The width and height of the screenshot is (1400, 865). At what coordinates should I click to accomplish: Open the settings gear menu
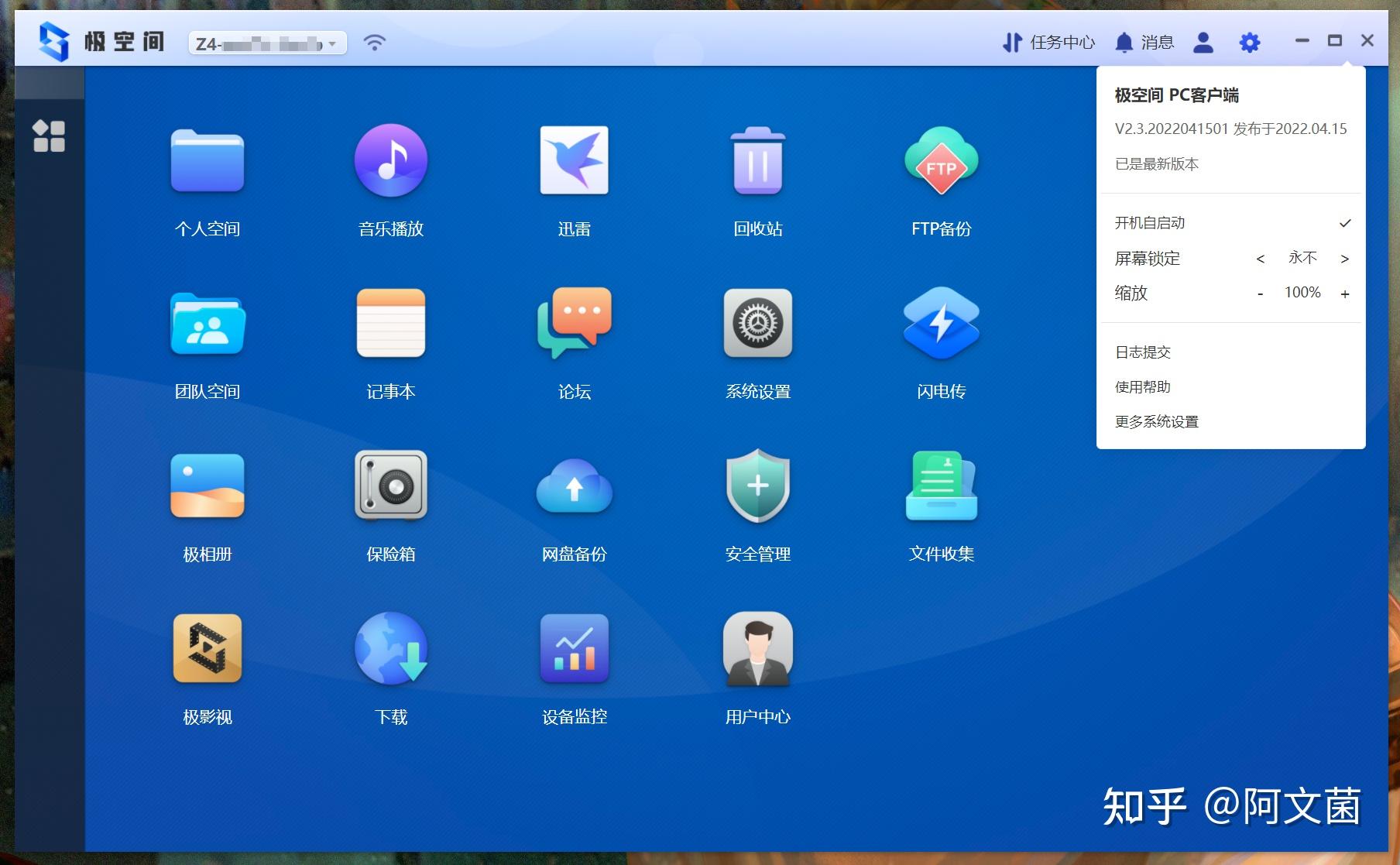click(1249, 43)
